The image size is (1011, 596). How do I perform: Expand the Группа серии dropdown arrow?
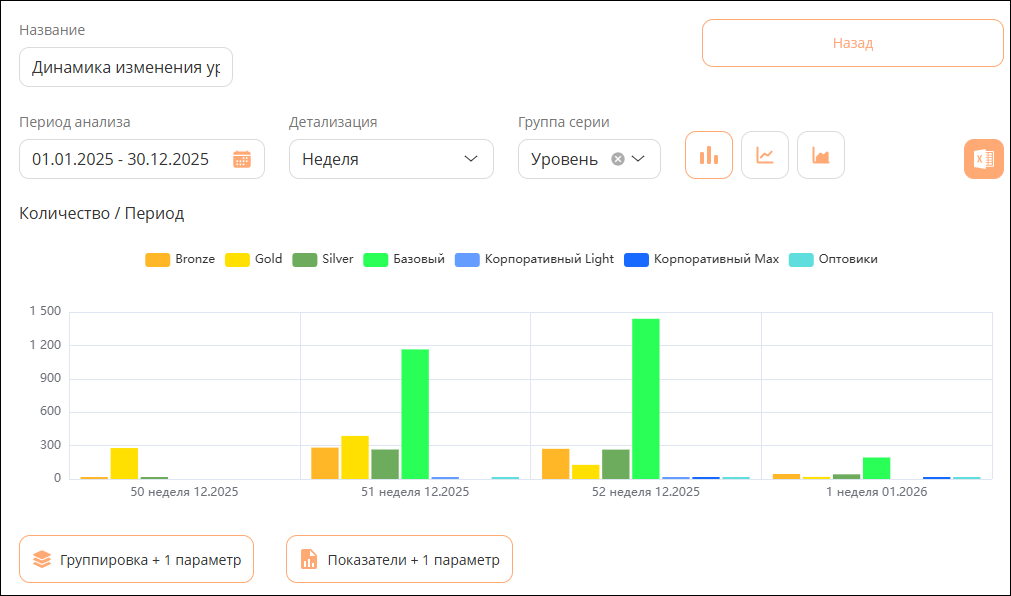[638, 159]
